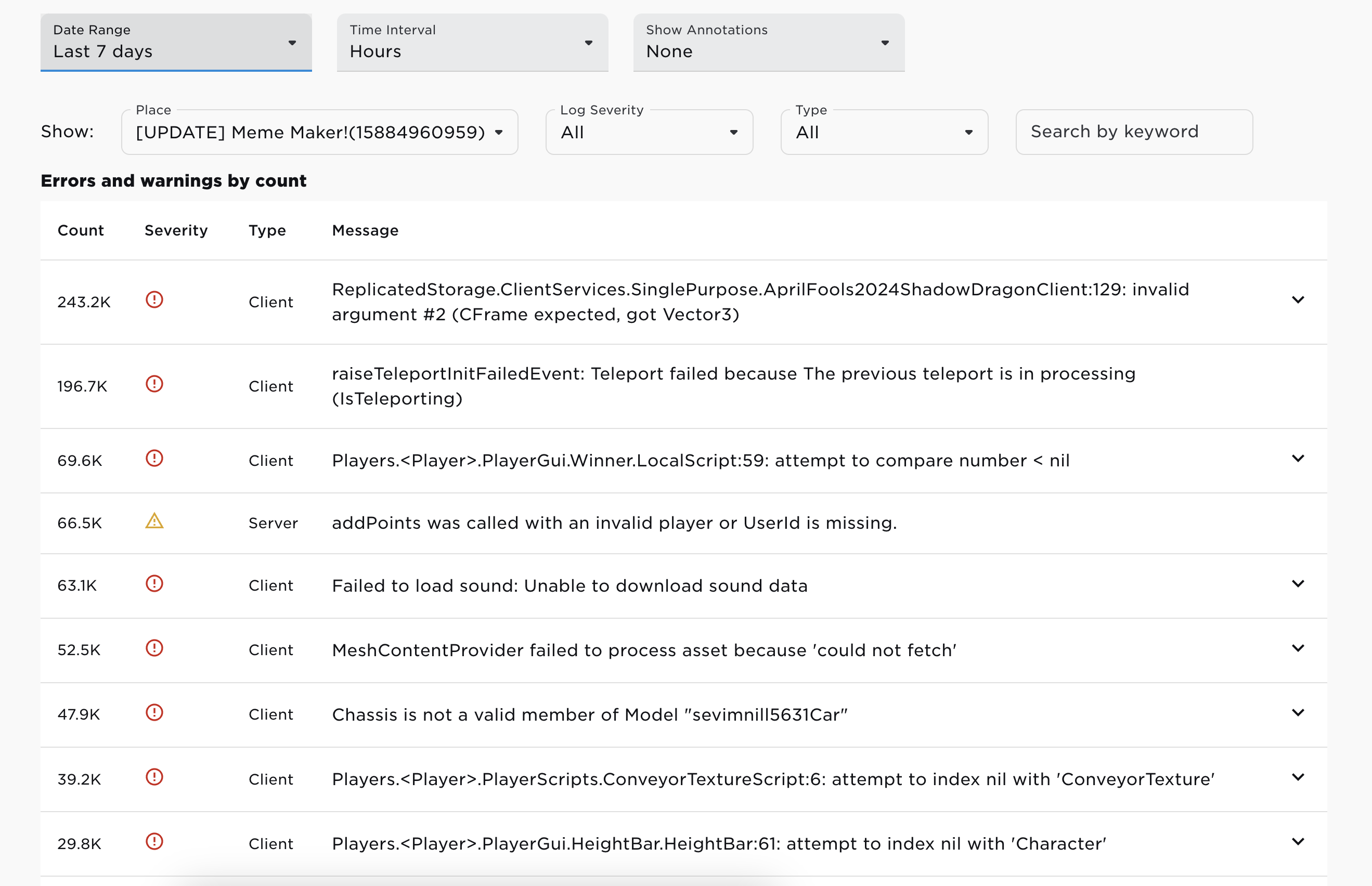Expand the AprilFools2024ShadowDragonClient error row
Screen dimensions: 1372x886
(1297, 299)
